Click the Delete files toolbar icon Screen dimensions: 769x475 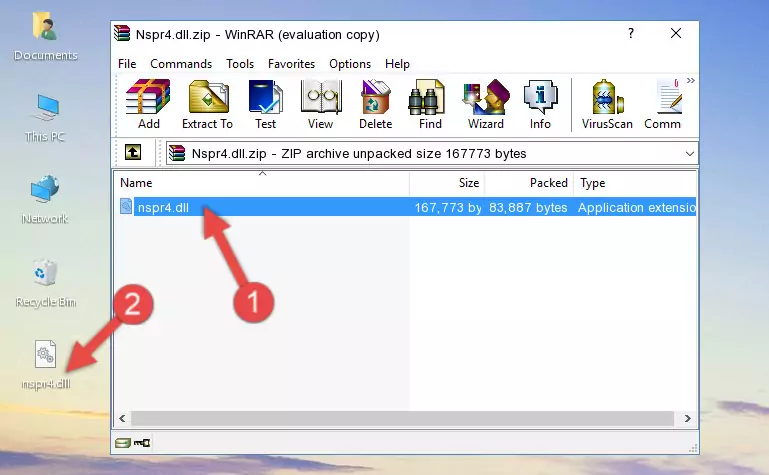pos(376,104)
